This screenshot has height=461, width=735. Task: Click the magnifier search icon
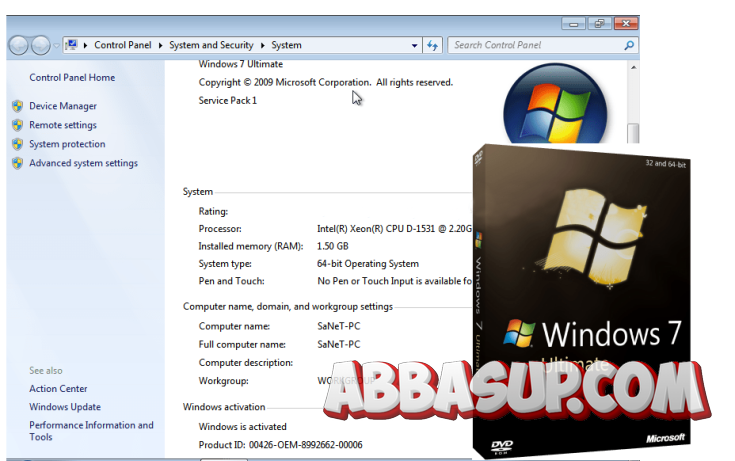tap(629, 45)
